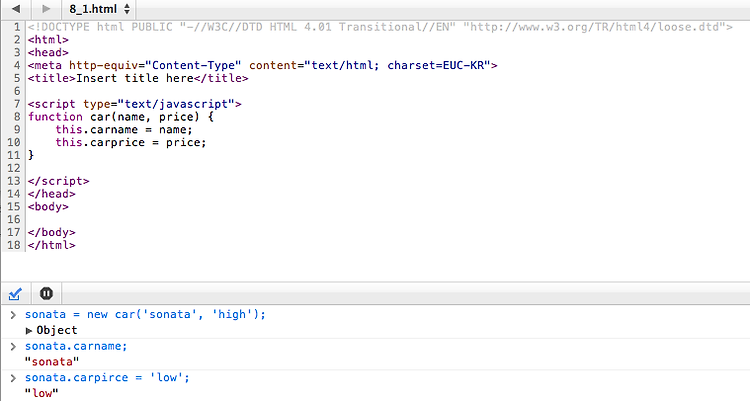Click the console output "sonata" string
750x401 pixels.
pos(52,362)
